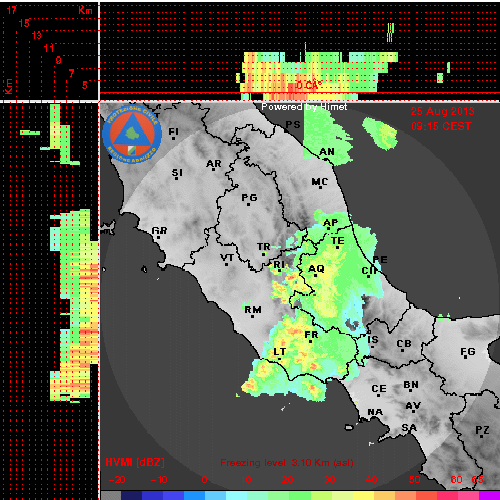This screenshot has height=500, width=500.
Task: Click the GR coastal city marker
Action: (x=158, y=237)
